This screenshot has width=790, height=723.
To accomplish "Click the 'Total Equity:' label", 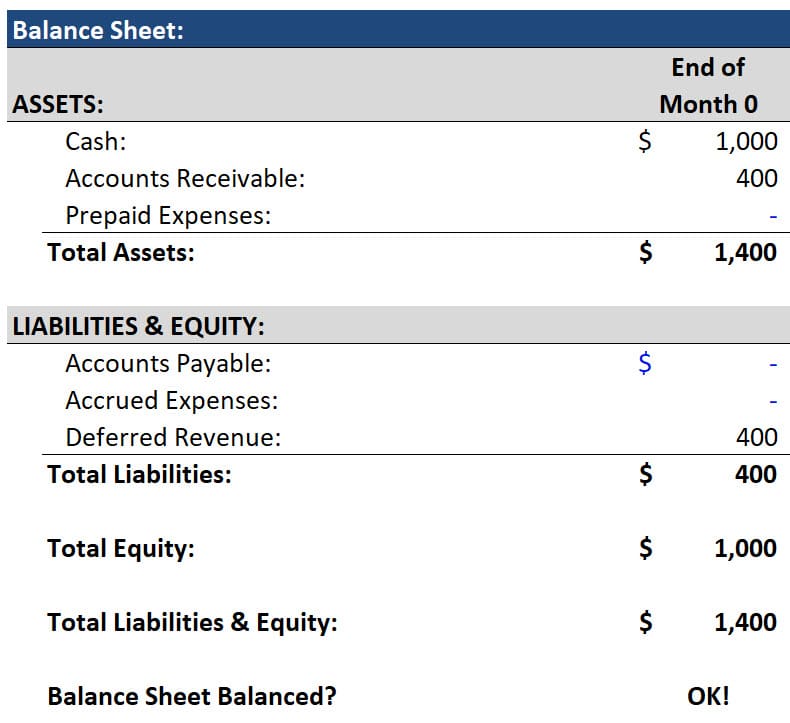I will click(x=121, y=549).
